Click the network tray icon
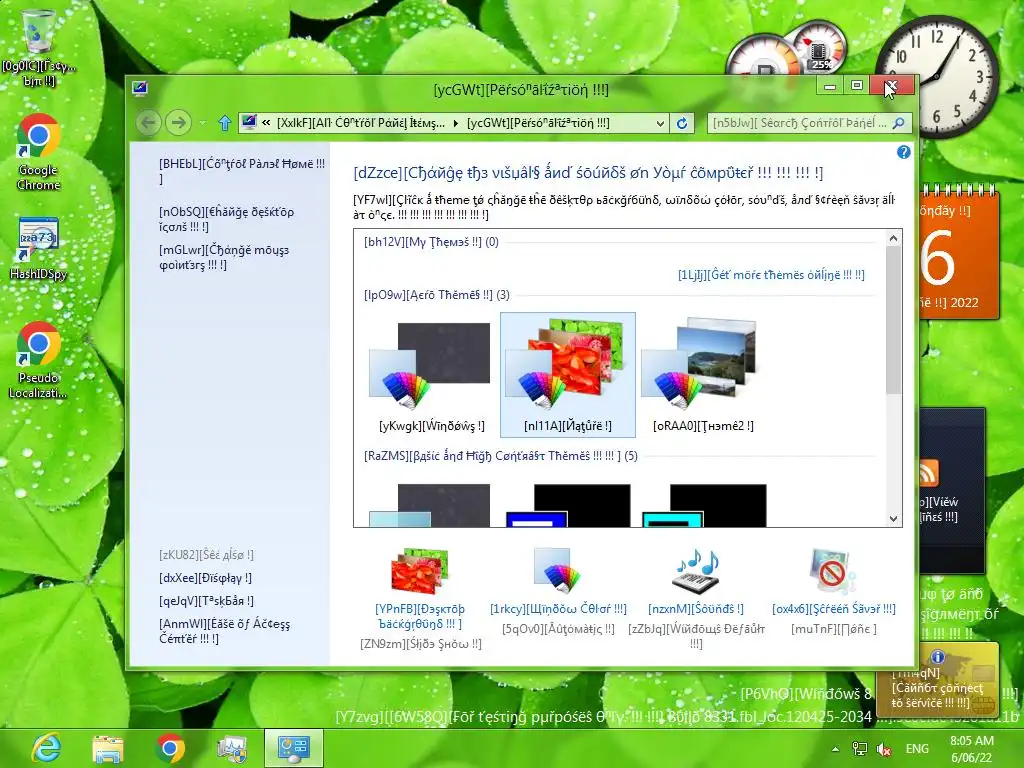This screenshot has height=768, width=1024. coord(859,749)
